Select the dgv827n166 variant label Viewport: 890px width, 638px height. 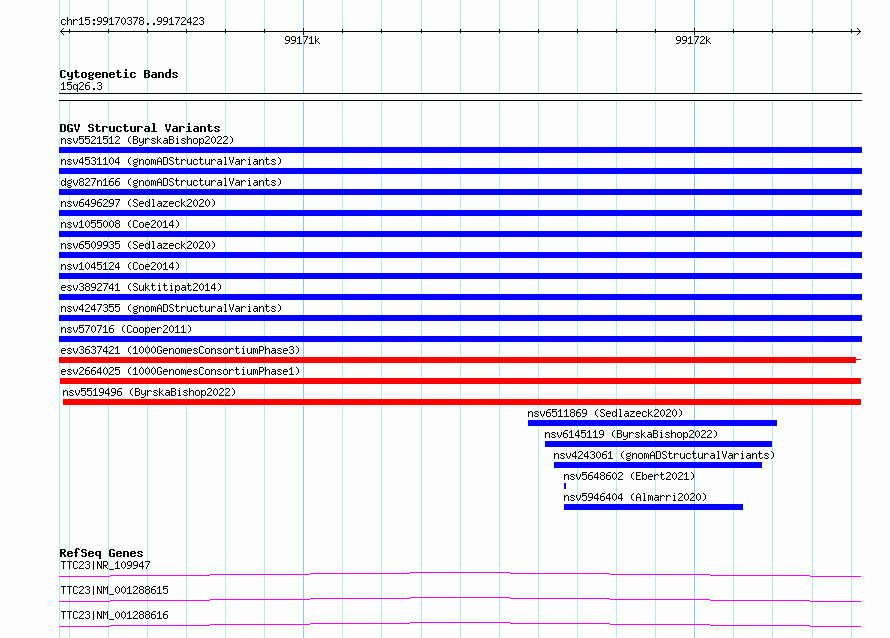[x=170, y=182]
